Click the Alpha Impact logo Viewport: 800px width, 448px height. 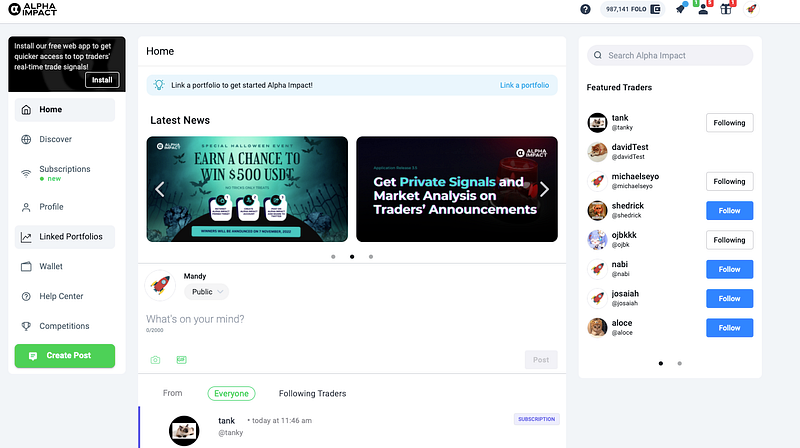point(33,9)
